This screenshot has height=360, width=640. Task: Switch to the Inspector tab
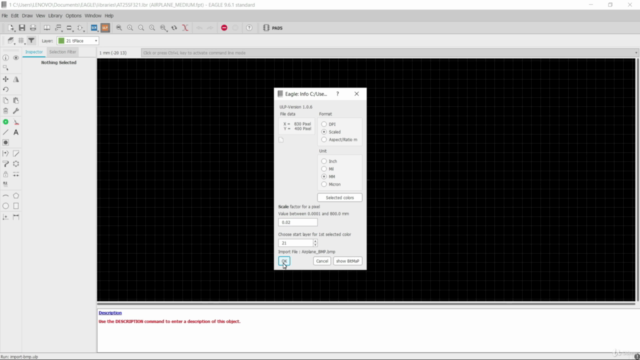34,52
